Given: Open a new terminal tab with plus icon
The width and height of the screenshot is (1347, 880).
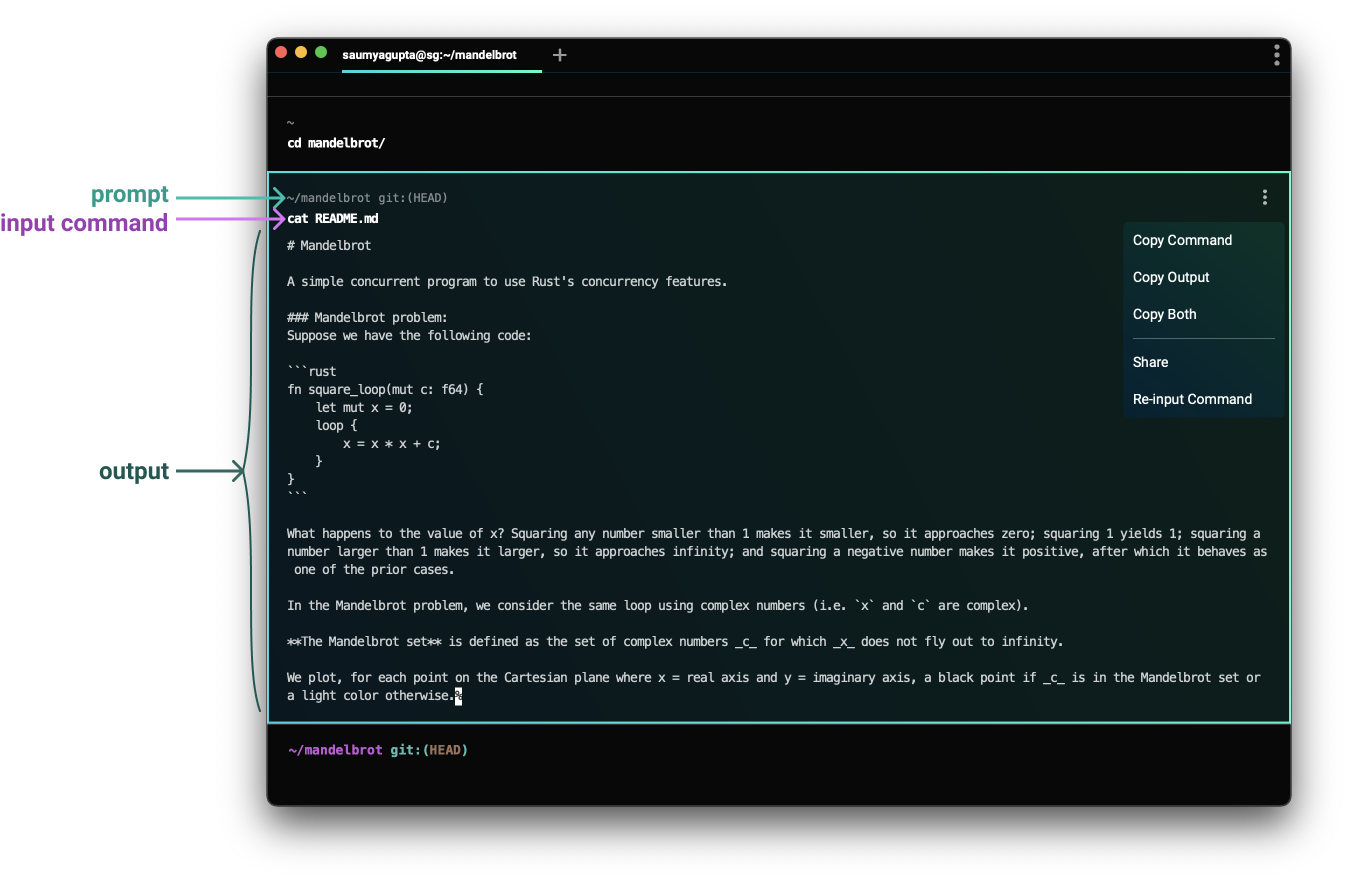Looking at the screenshot, I should (x=560, y=55).
